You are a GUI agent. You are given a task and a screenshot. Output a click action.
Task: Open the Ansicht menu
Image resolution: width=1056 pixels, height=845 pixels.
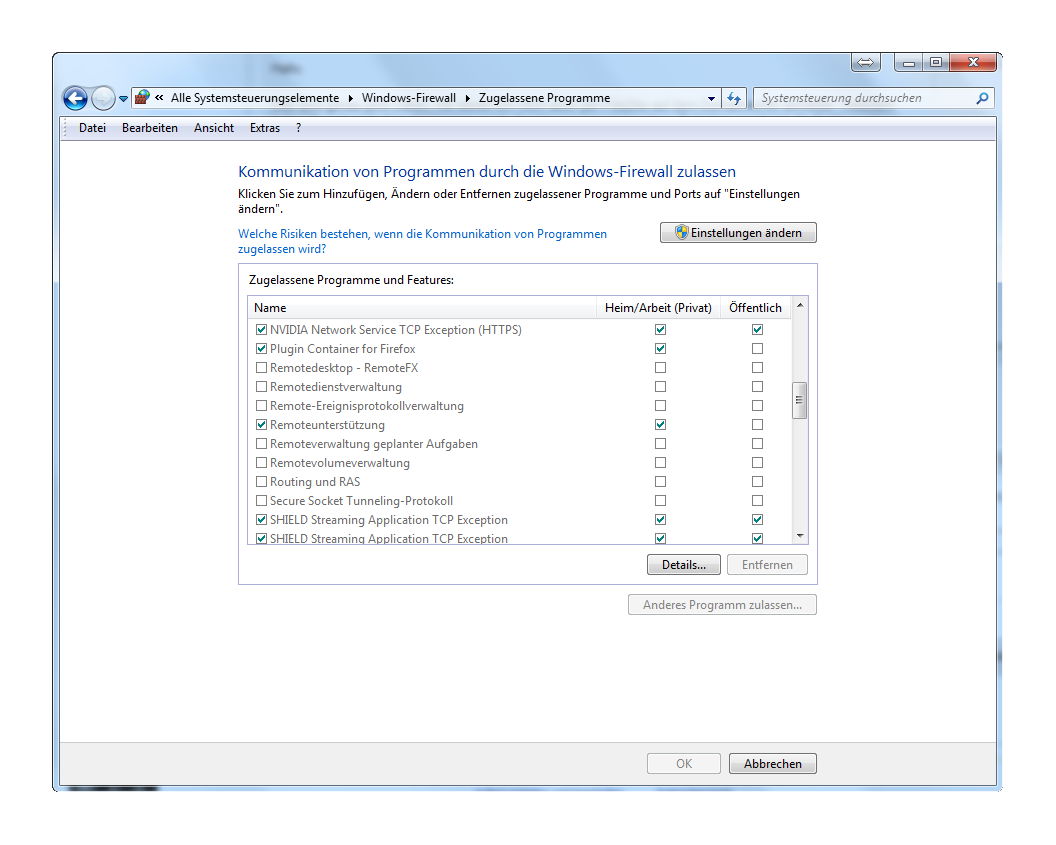click(x=213, y=128)
